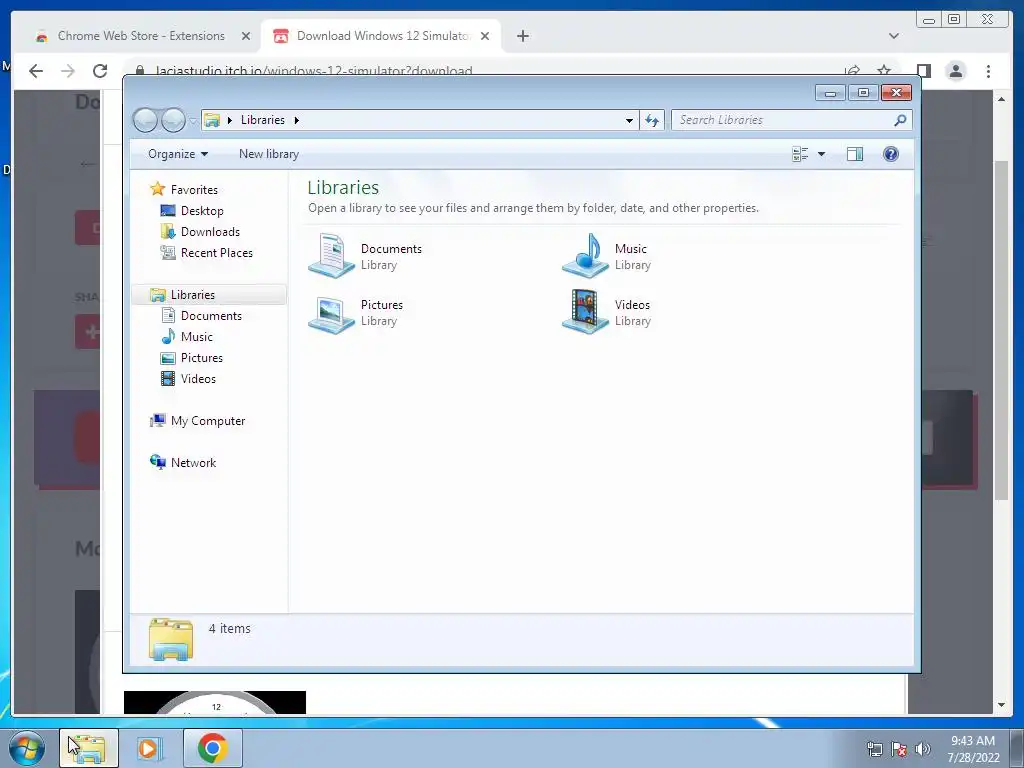Close the Chrome Web Store tab
This screenshot has width=1024, height=768.
tap(246, 36)
